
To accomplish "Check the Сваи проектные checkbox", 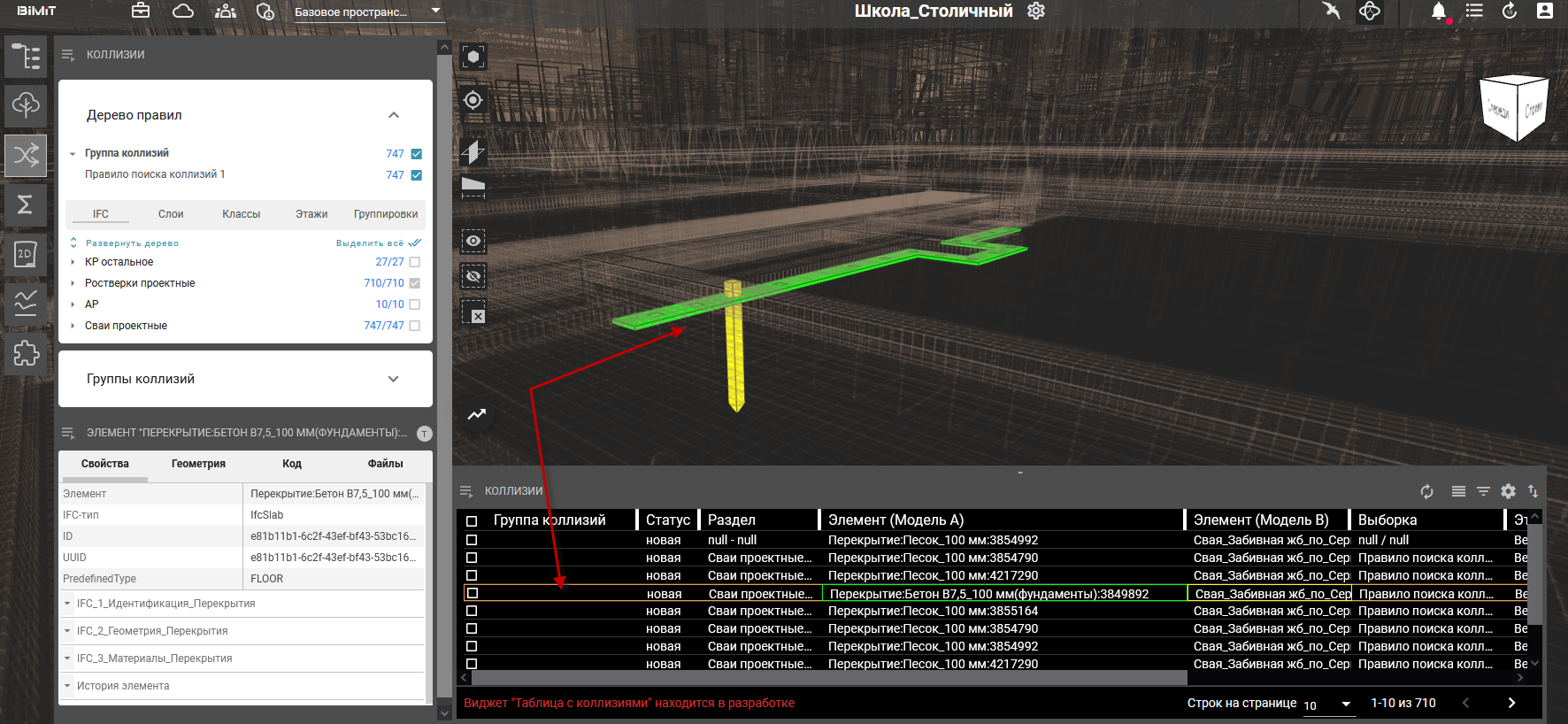I will click(415, 326).
